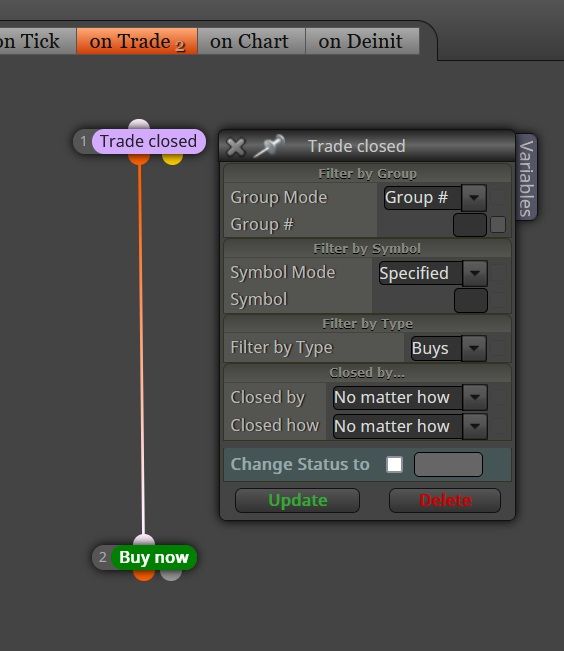Close the Trade closed properties panel
This screenshot has width=564, height=651.
click(x=235, y=147)
